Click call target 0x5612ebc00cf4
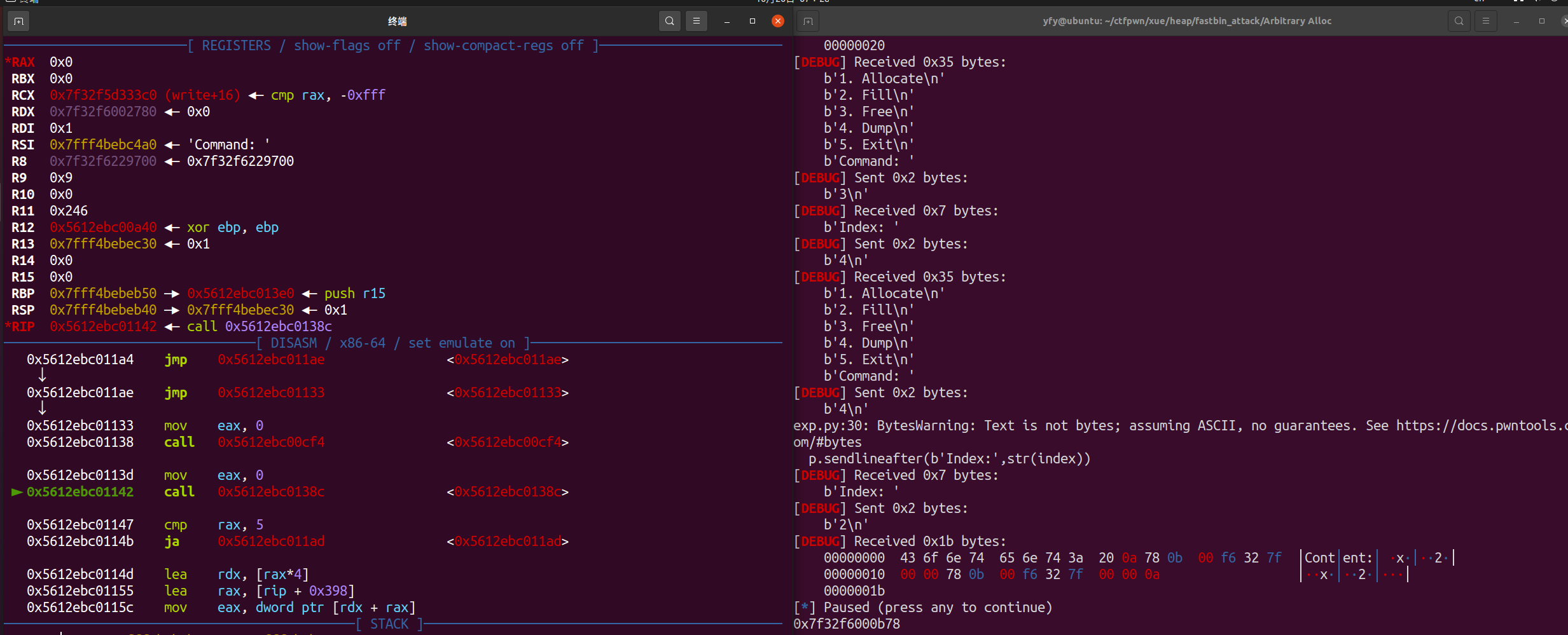 [271, 442]
